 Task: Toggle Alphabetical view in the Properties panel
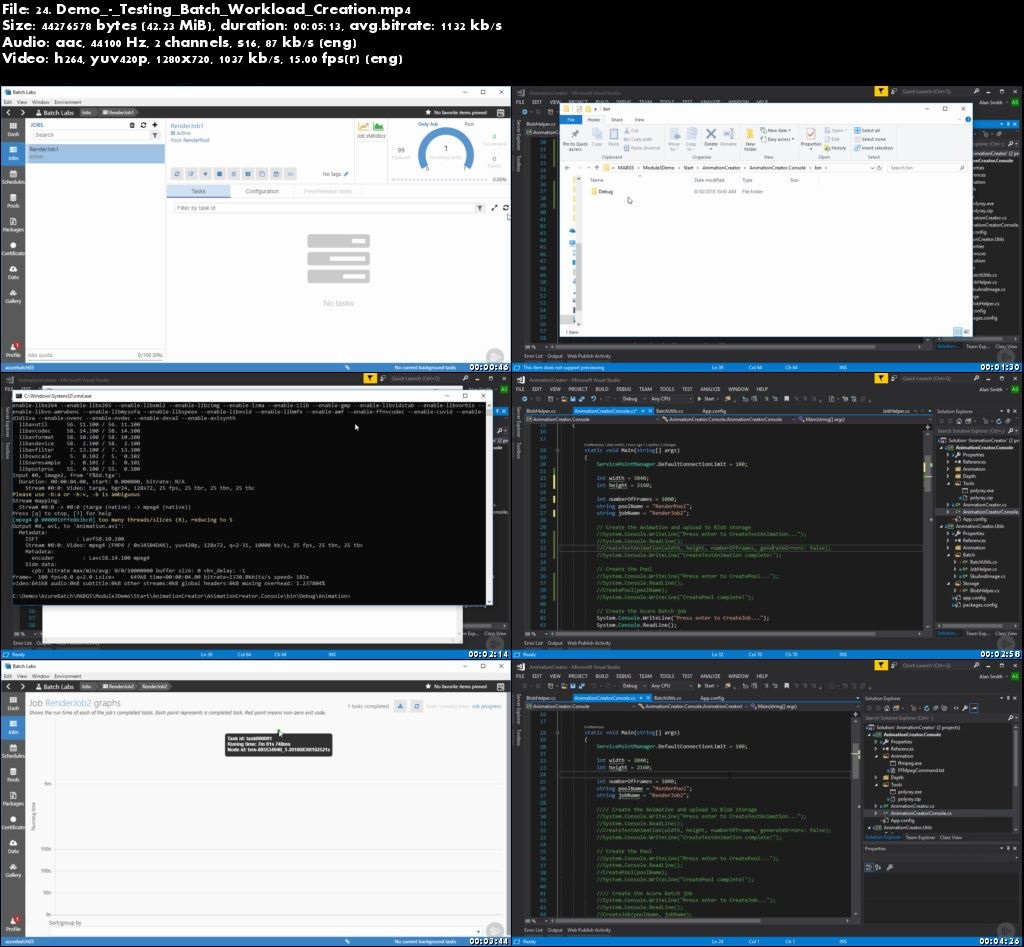pos(878,867)
